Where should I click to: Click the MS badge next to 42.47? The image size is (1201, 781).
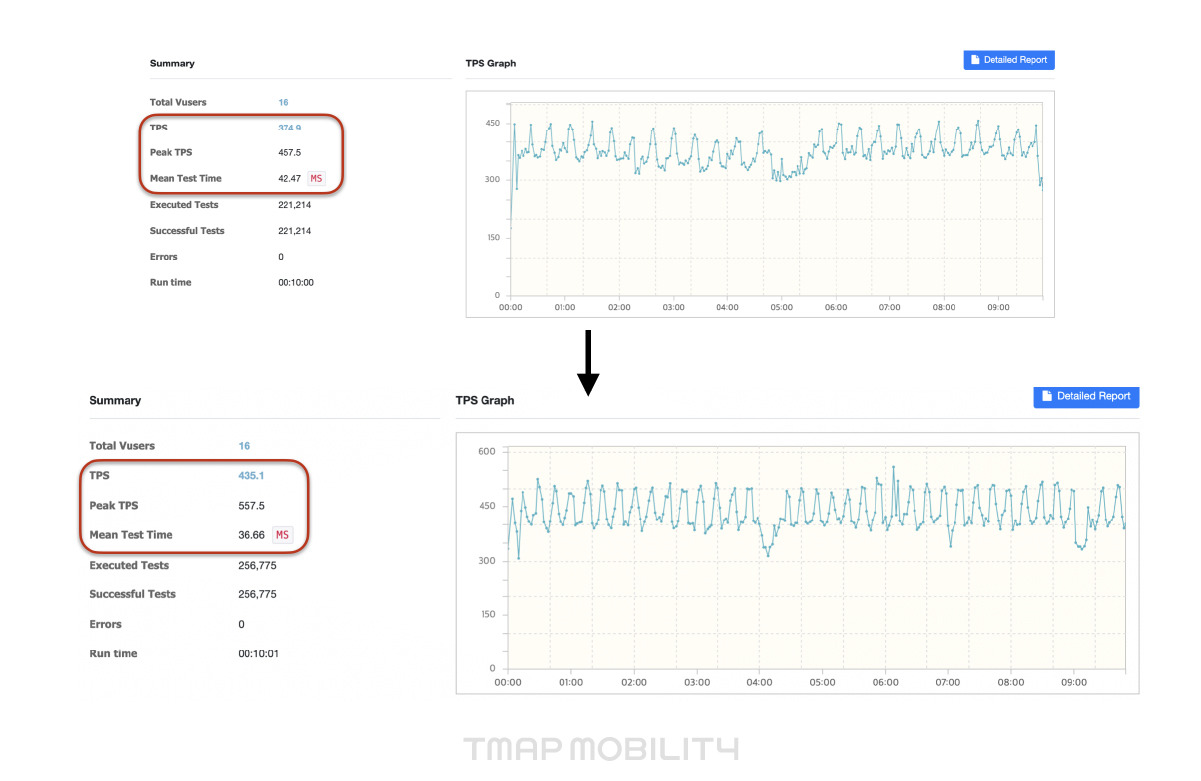(x=316, y=178)
